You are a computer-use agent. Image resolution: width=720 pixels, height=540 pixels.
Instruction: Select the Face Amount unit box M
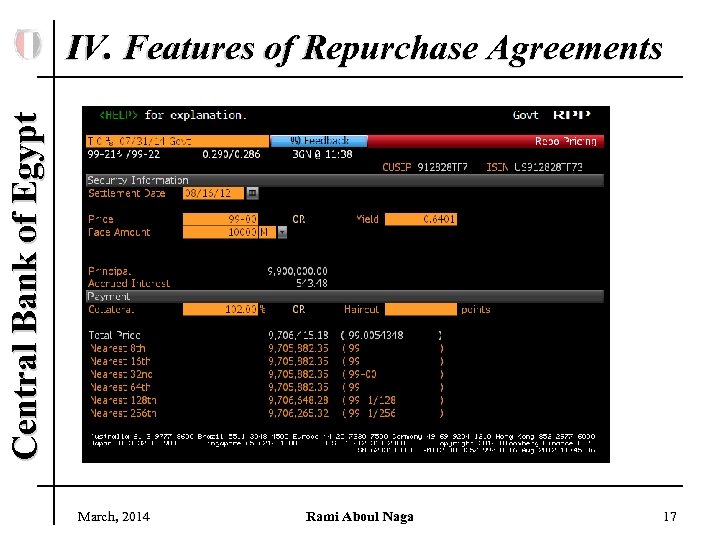(267, 232)
